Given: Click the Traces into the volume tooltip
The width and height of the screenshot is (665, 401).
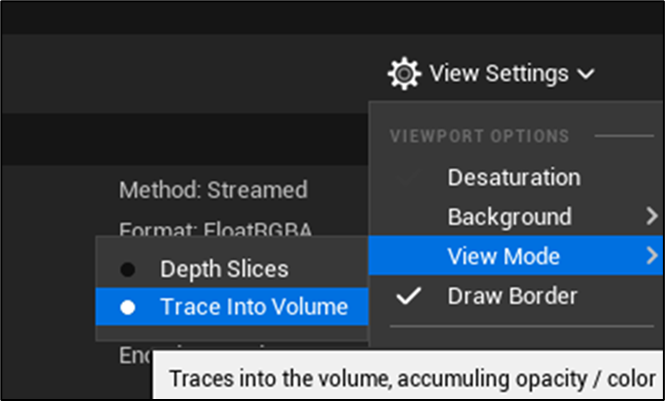Looking at the screenshot, I should click(x=411, y=380).
